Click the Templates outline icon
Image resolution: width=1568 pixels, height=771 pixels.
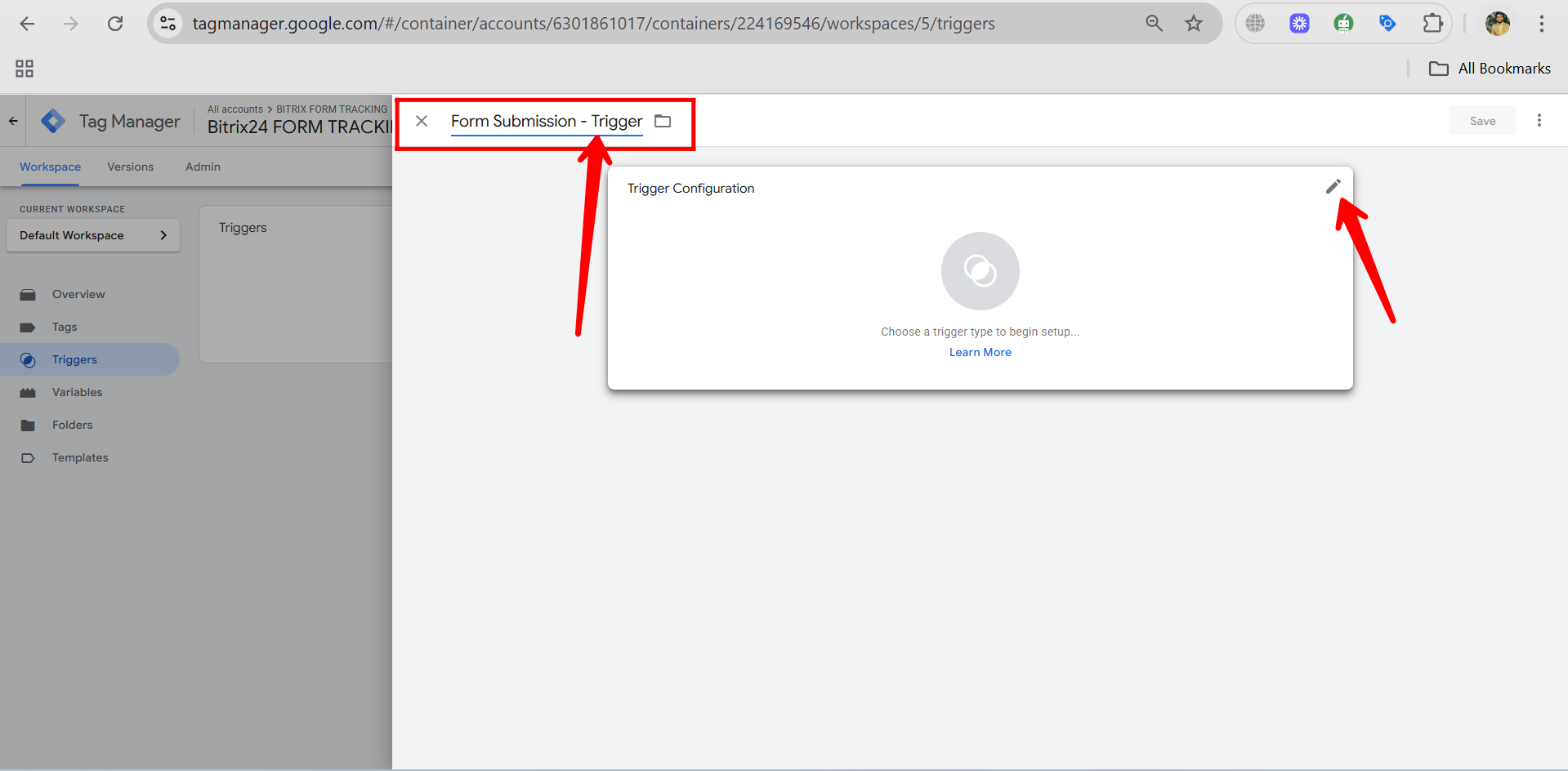coord(28,457)
